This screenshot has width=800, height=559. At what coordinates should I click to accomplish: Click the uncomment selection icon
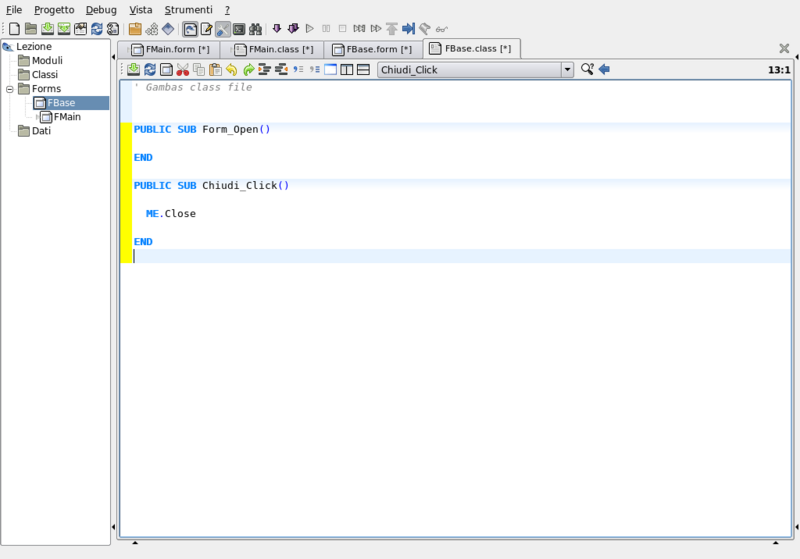point(314,69)
